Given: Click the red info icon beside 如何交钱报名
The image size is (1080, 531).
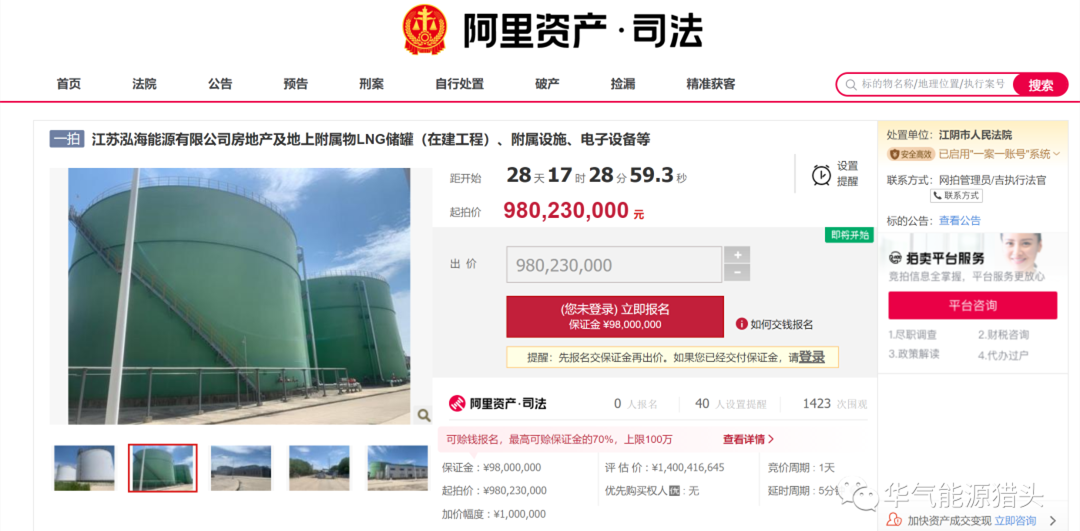Looking at the screenshot, I should (742, 324).
